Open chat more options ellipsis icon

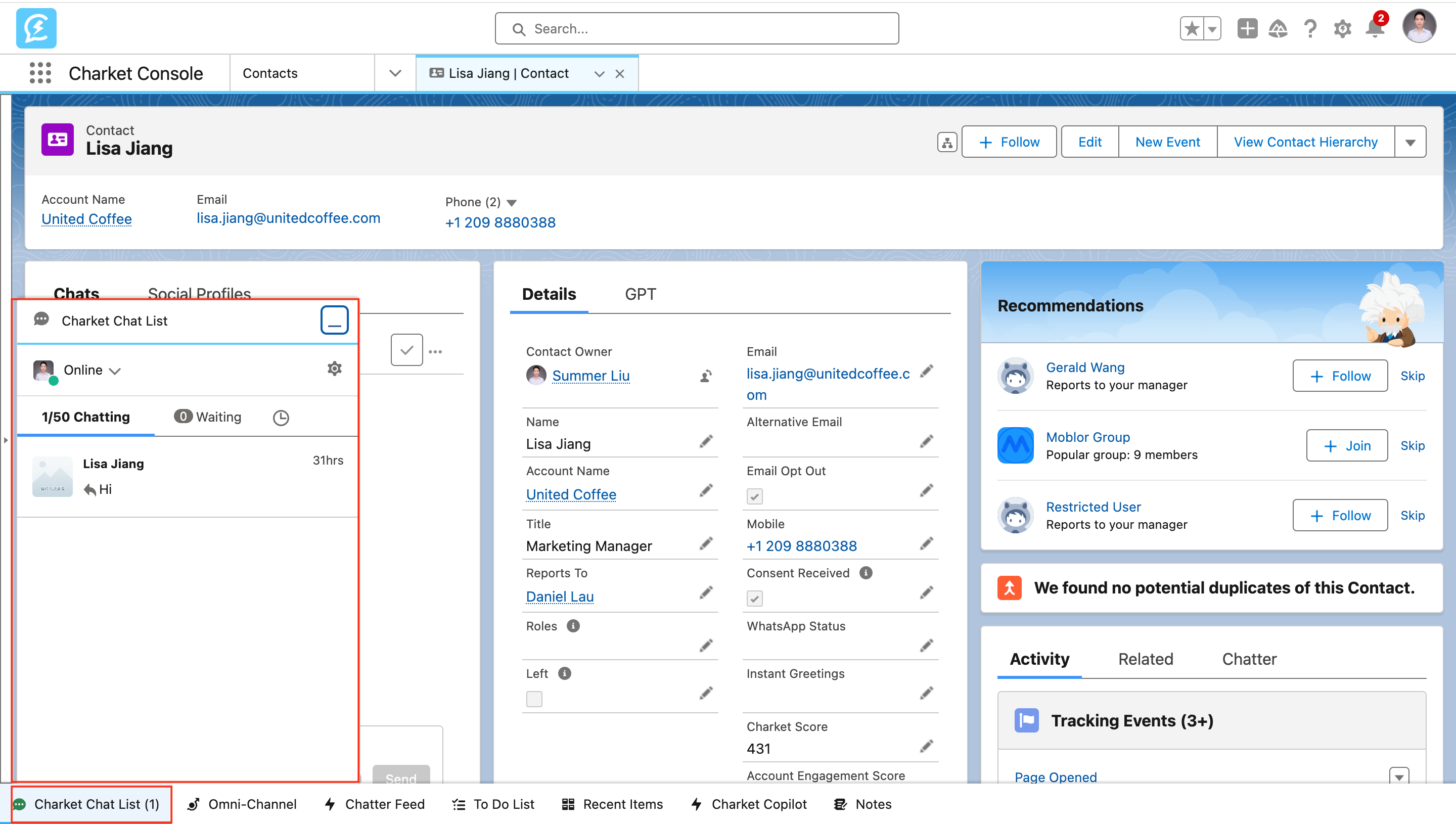point(435,351)
